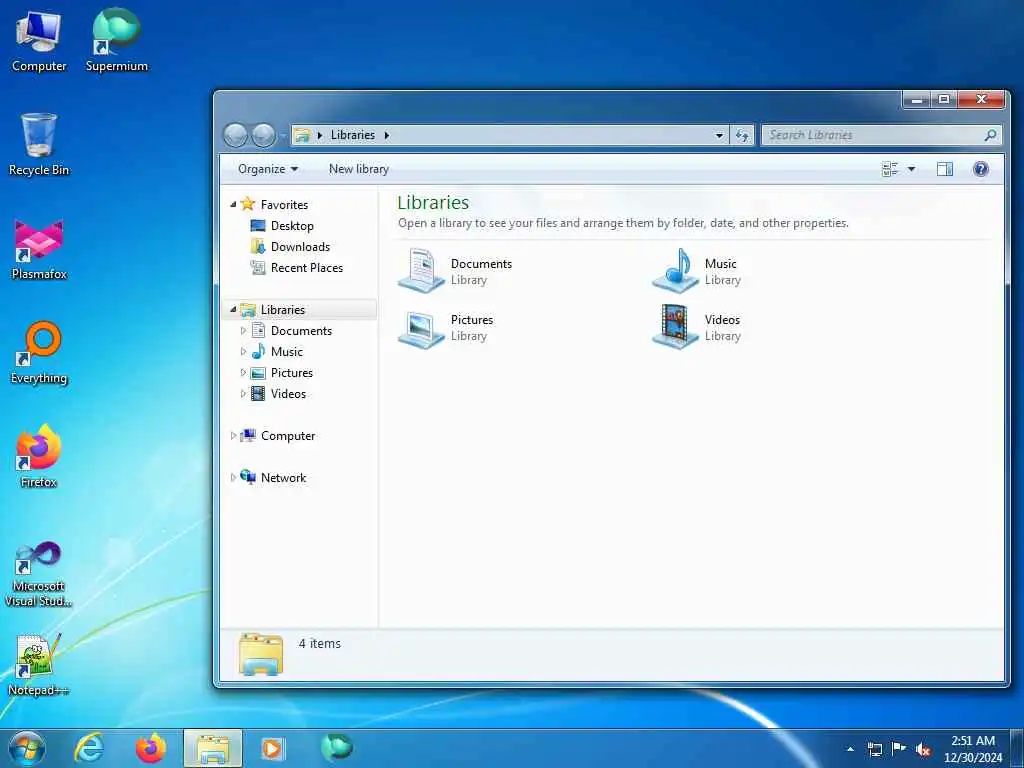Image resolution: width=1024 pixels, height=768 pixels.
Task: Launch Supermium from the taskbar
Action: 337,747
